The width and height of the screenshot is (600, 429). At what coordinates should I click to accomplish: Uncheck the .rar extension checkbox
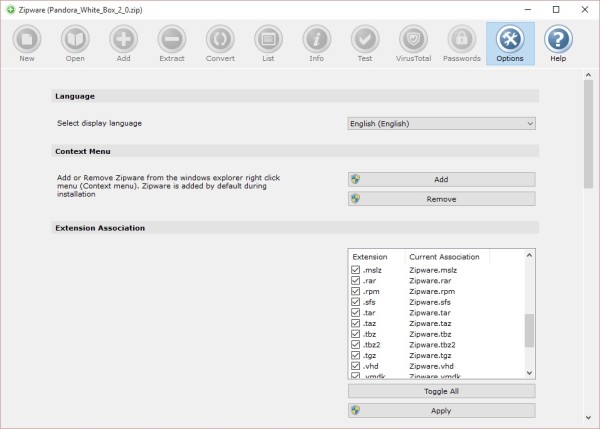355,281
